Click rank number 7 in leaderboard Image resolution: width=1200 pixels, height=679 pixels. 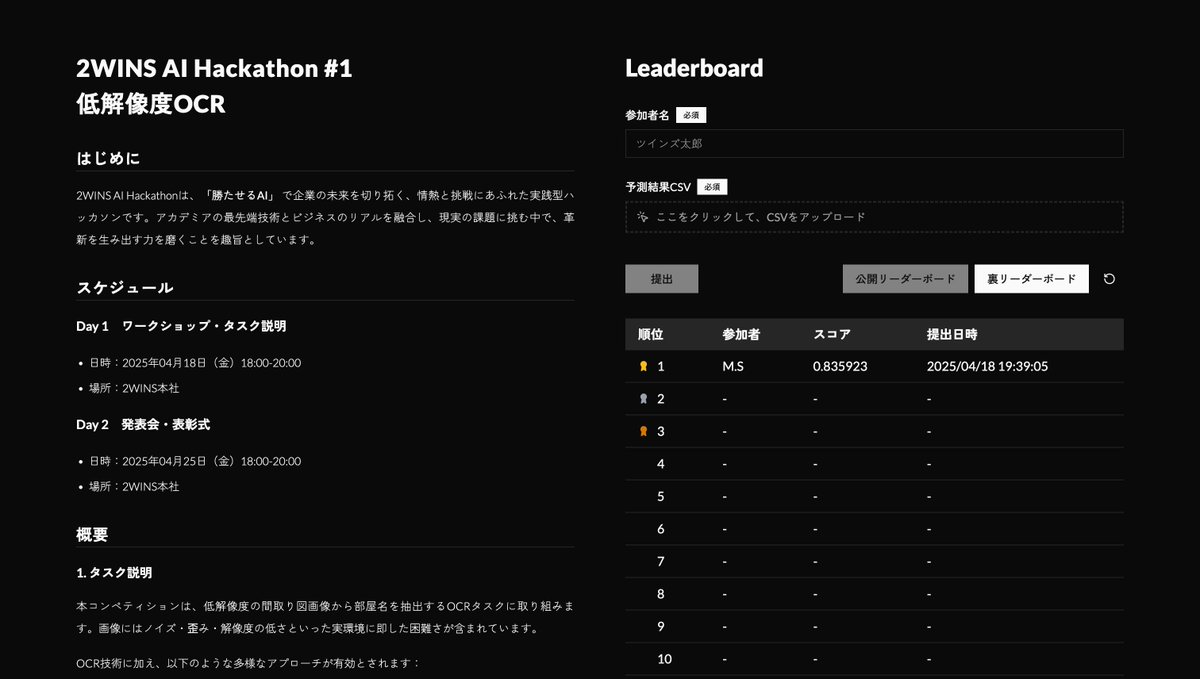pyautogui.click(x=661, y=561)
